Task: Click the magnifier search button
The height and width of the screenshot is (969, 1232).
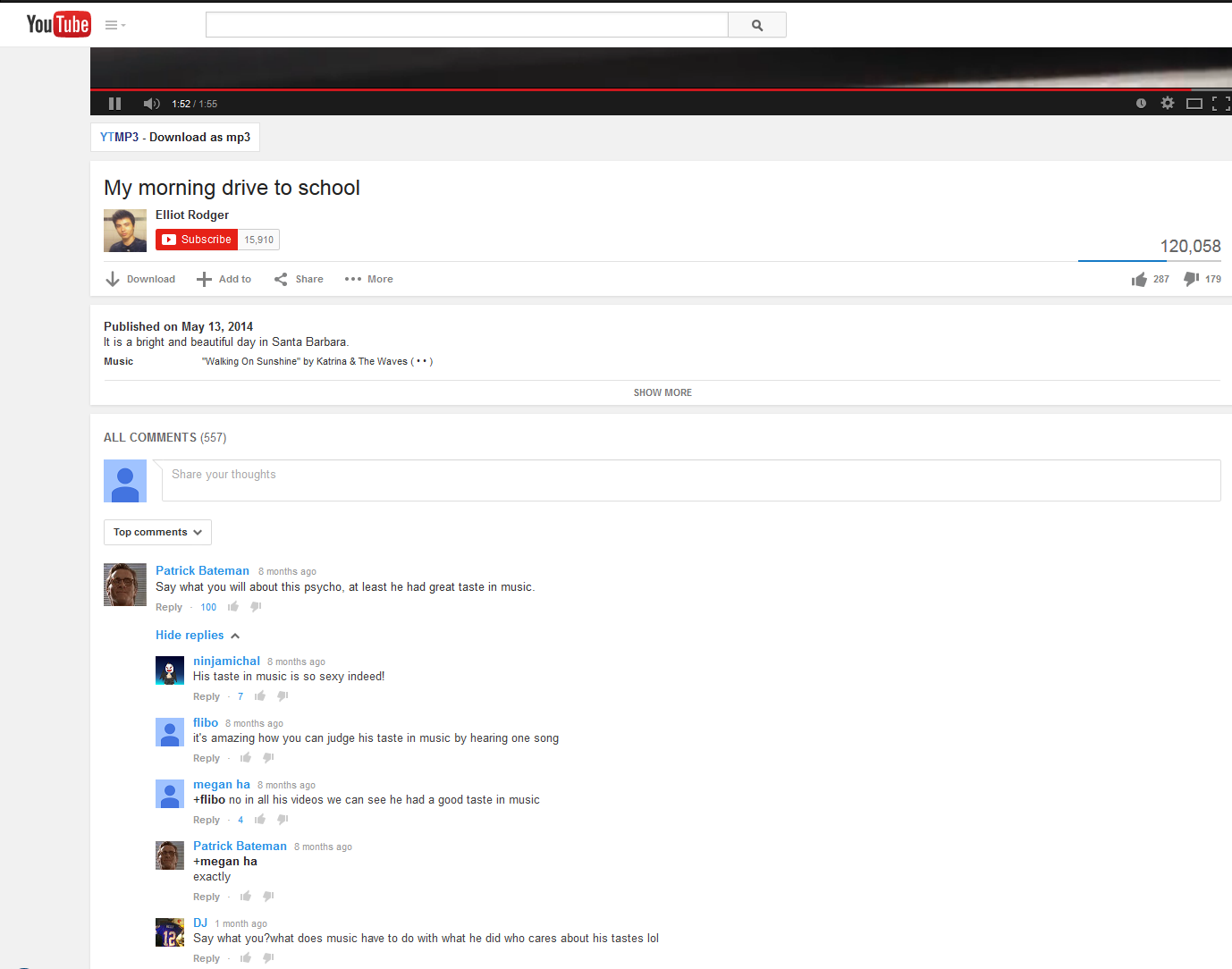Action: coord(757,25)
